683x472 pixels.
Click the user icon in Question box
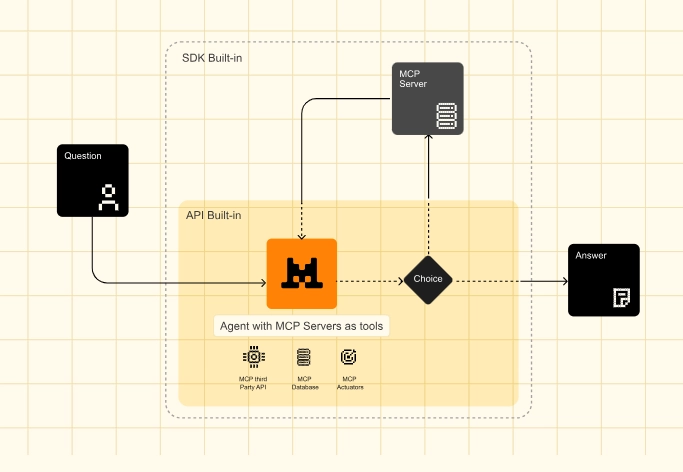(x=108, y=198)
